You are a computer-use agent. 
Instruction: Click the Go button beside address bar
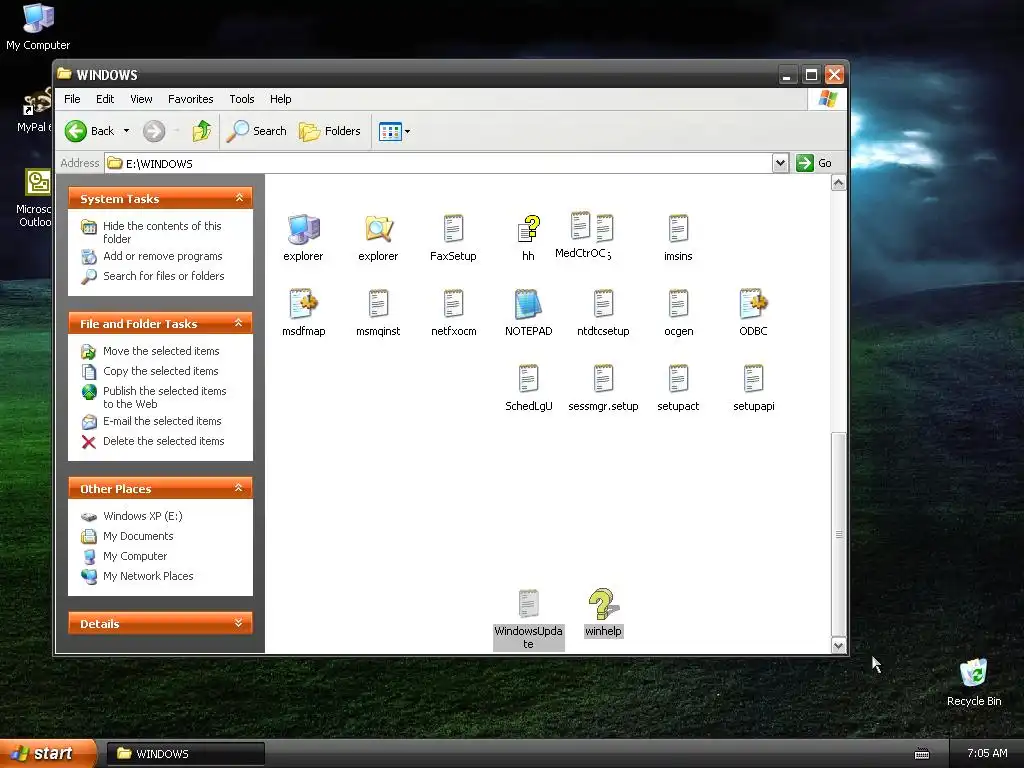tap(814, 163)
